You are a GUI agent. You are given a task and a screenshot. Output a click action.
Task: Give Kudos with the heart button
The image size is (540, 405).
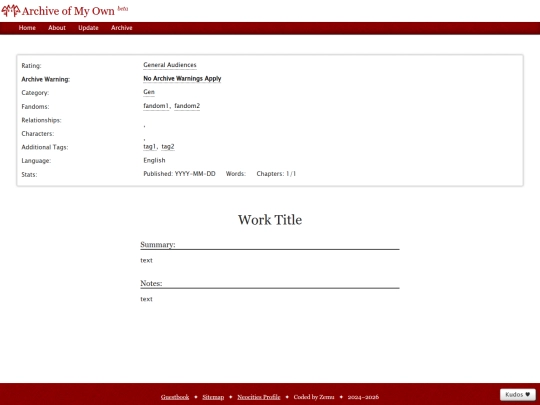518,395
